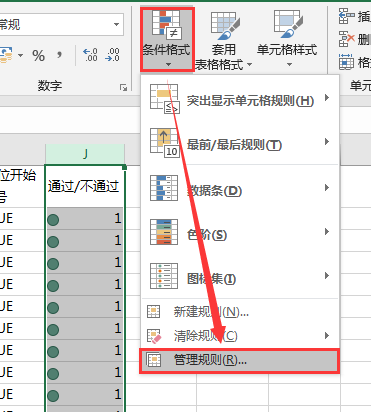Click the New Rule icon
Screen dimensions: 371x412
click(x=154, y=312)
